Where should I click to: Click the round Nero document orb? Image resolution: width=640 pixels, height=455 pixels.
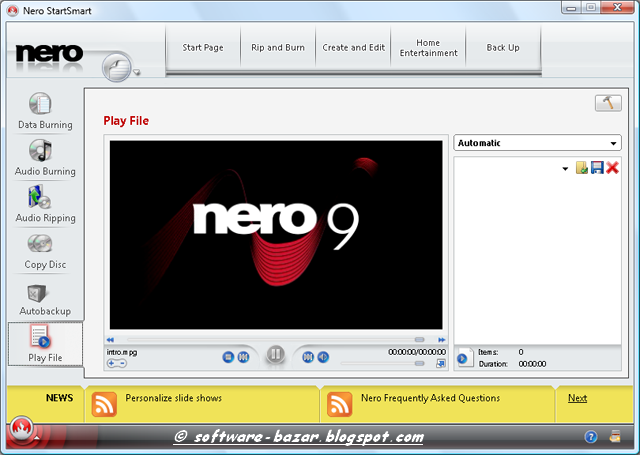point(117,67)
